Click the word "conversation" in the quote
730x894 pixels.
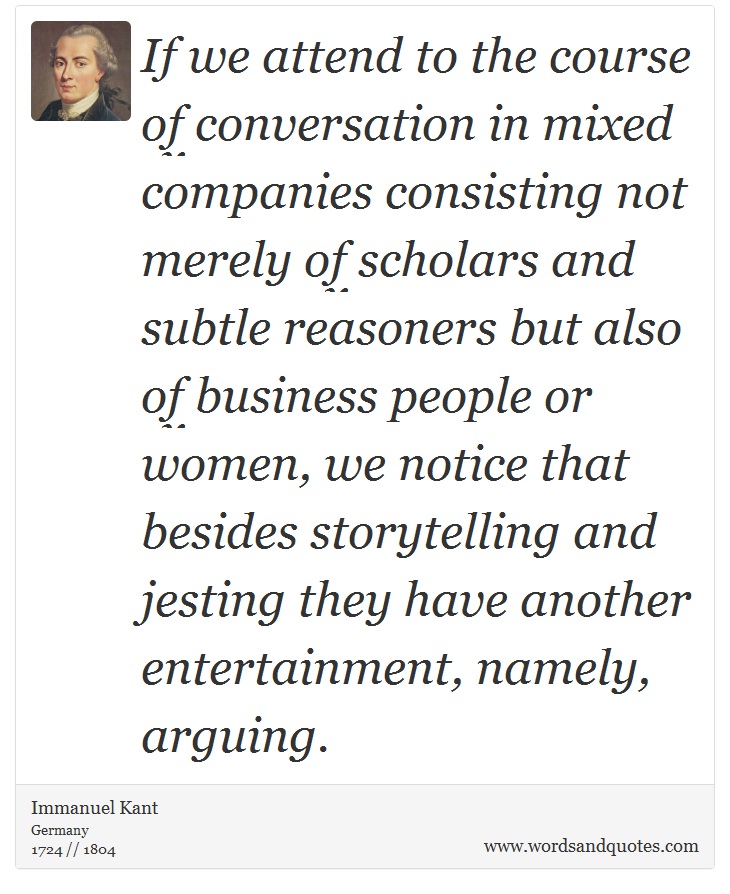click(335, 124)
